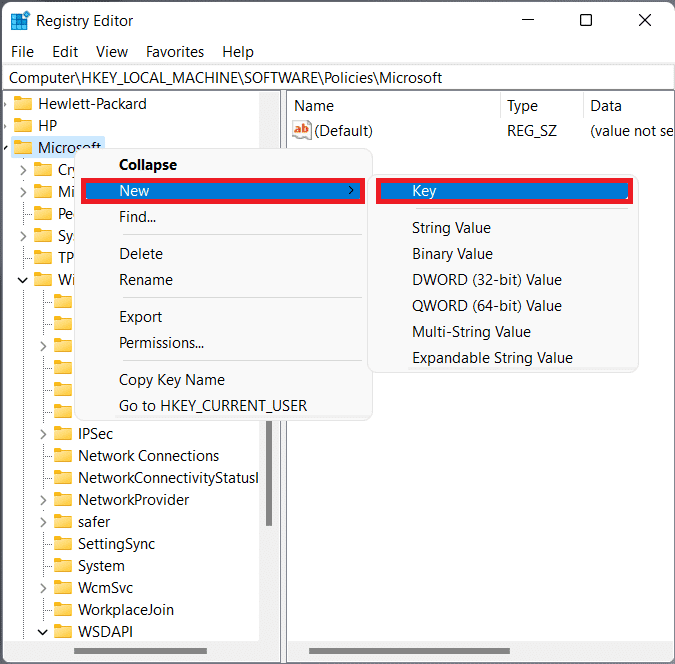The width and height of the screenshot is (675, 664).
Task: Select the Network Connections key label
Action: (149, 456)
